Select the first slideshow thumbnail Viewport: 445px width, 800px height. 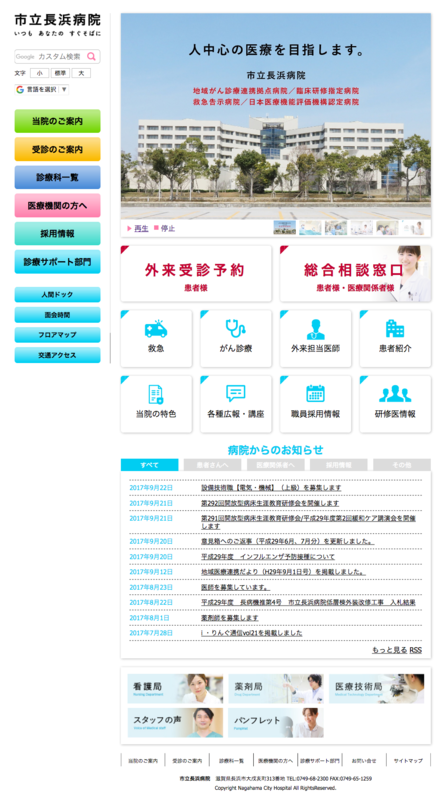285,228
